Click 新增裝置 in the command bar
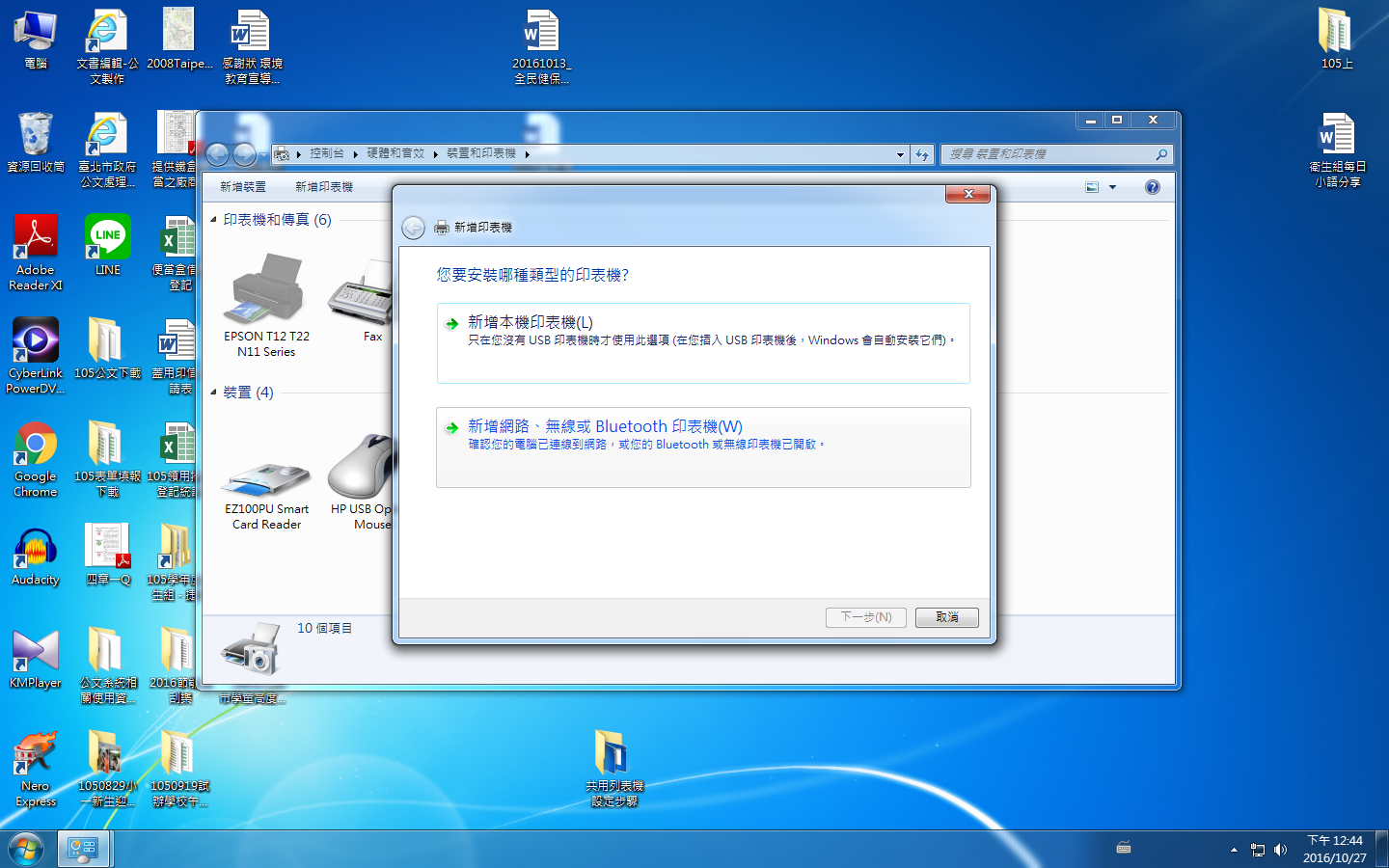The image size is (1389, 868). click(242, 187)
